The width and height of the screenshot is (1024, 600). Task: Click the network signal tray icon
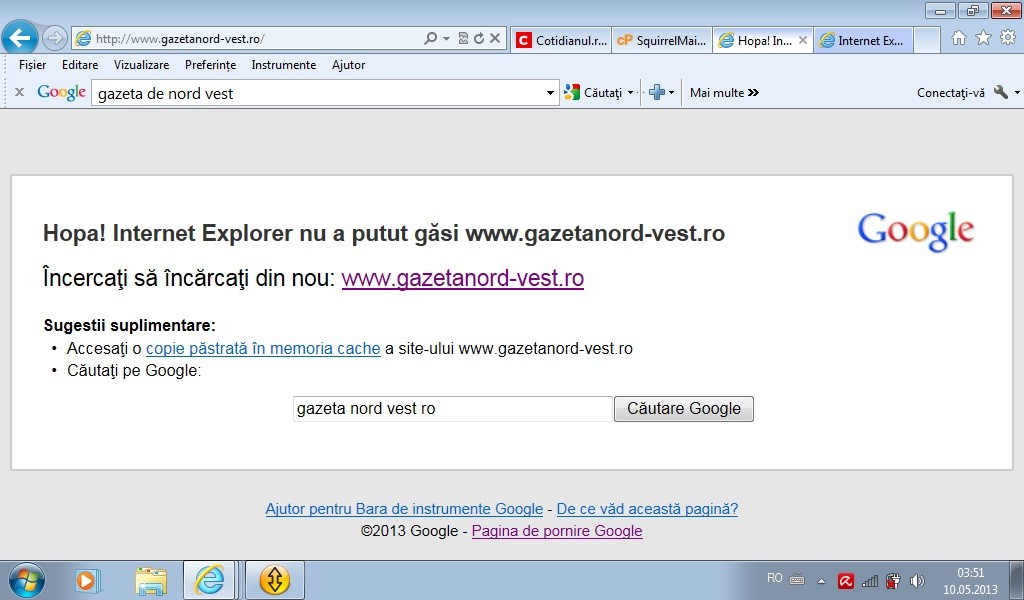click(870, 580)
